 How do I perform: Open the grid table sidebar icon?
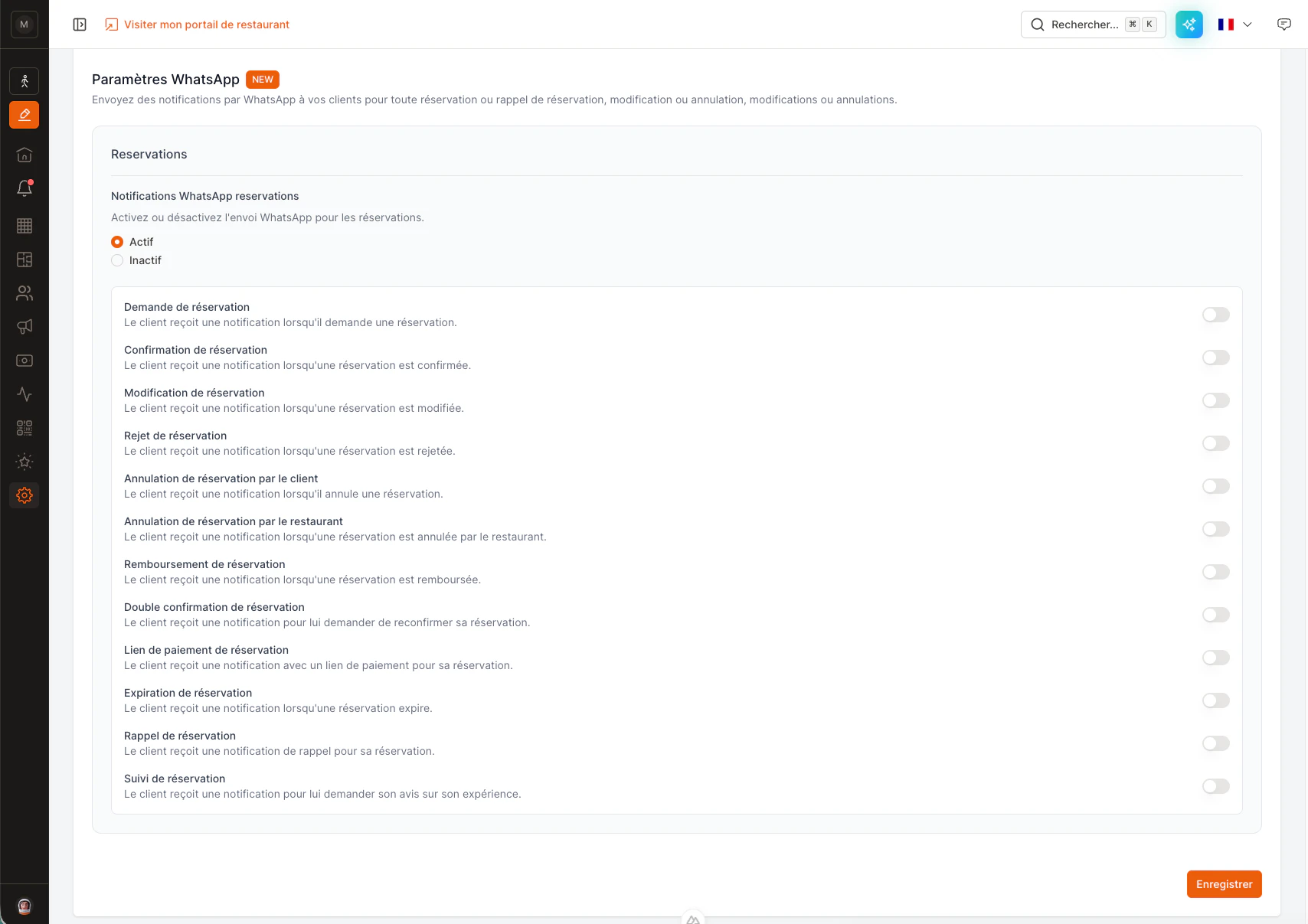click(x=25, y=226)
